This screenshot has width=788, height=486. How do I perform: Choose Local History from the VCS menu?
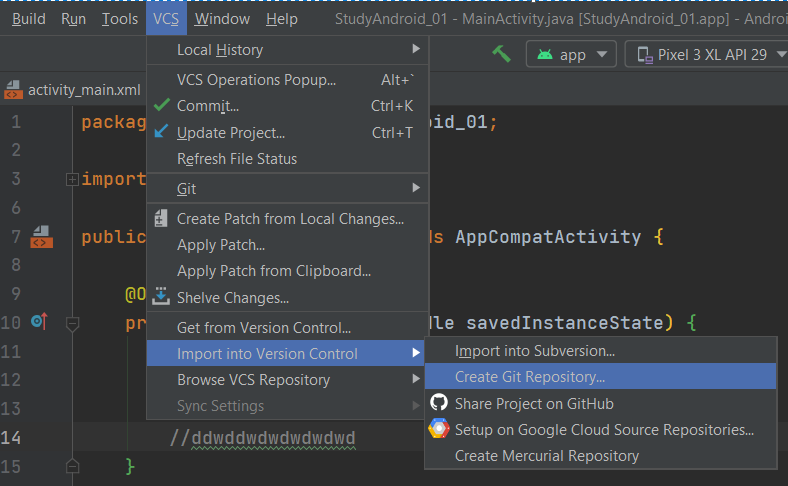(x=287, y=50)
